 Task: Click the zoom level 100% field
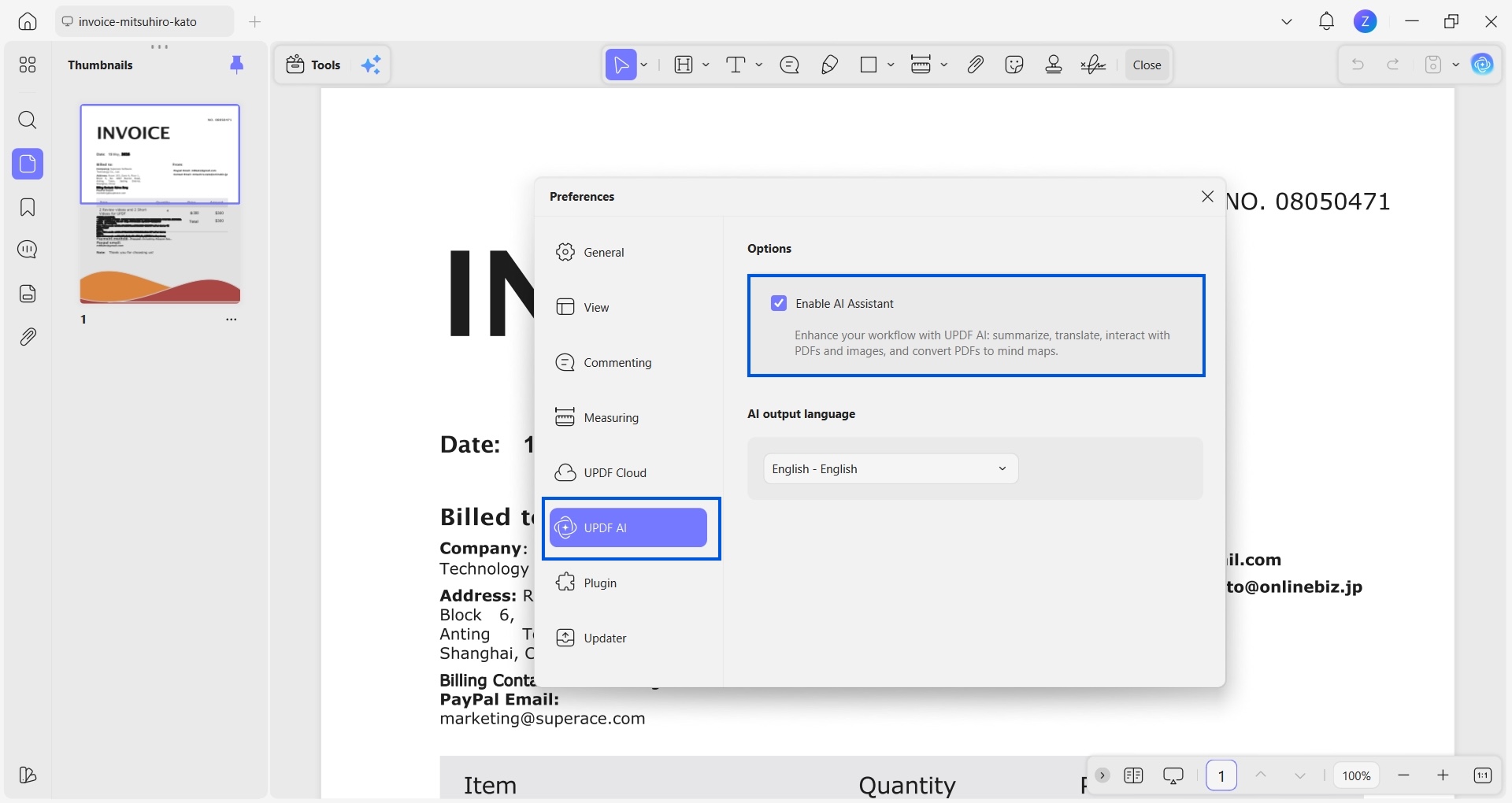tap(1357, 775)
